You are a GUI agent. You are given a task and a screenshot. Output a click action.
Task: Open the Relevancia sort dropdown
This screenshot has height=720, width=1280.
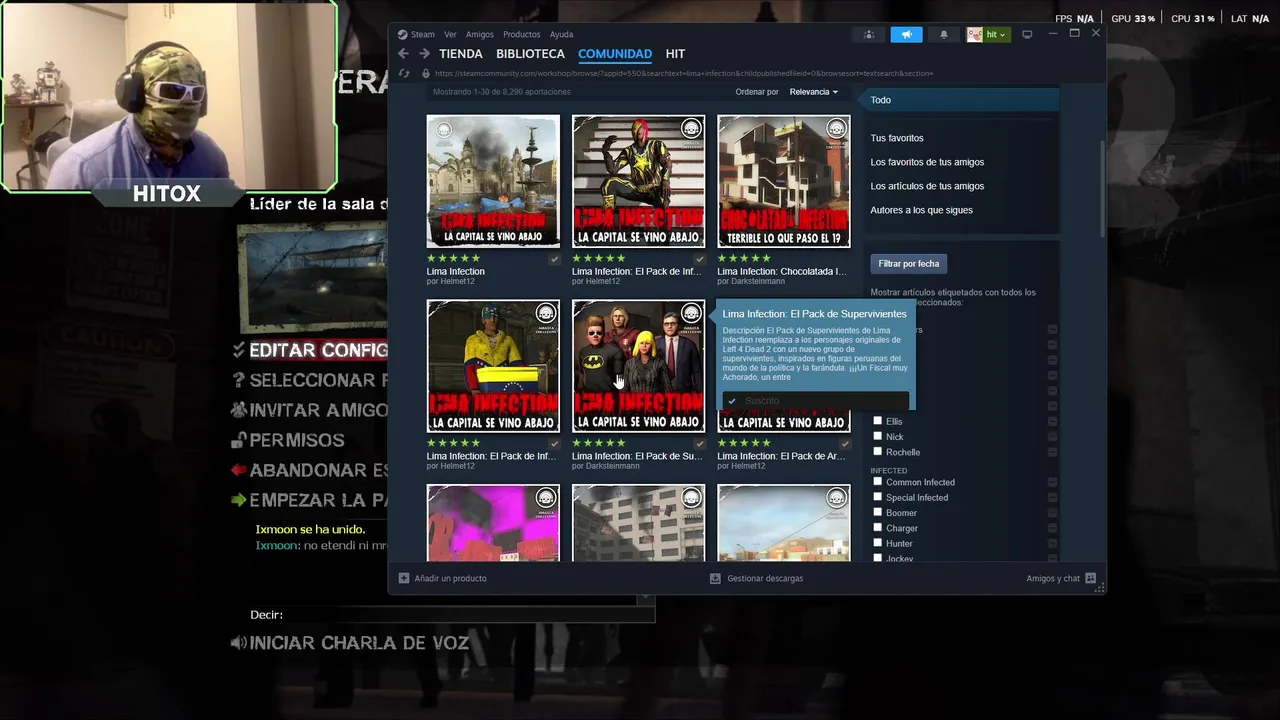pyautogui.click(x=813, y=92)
